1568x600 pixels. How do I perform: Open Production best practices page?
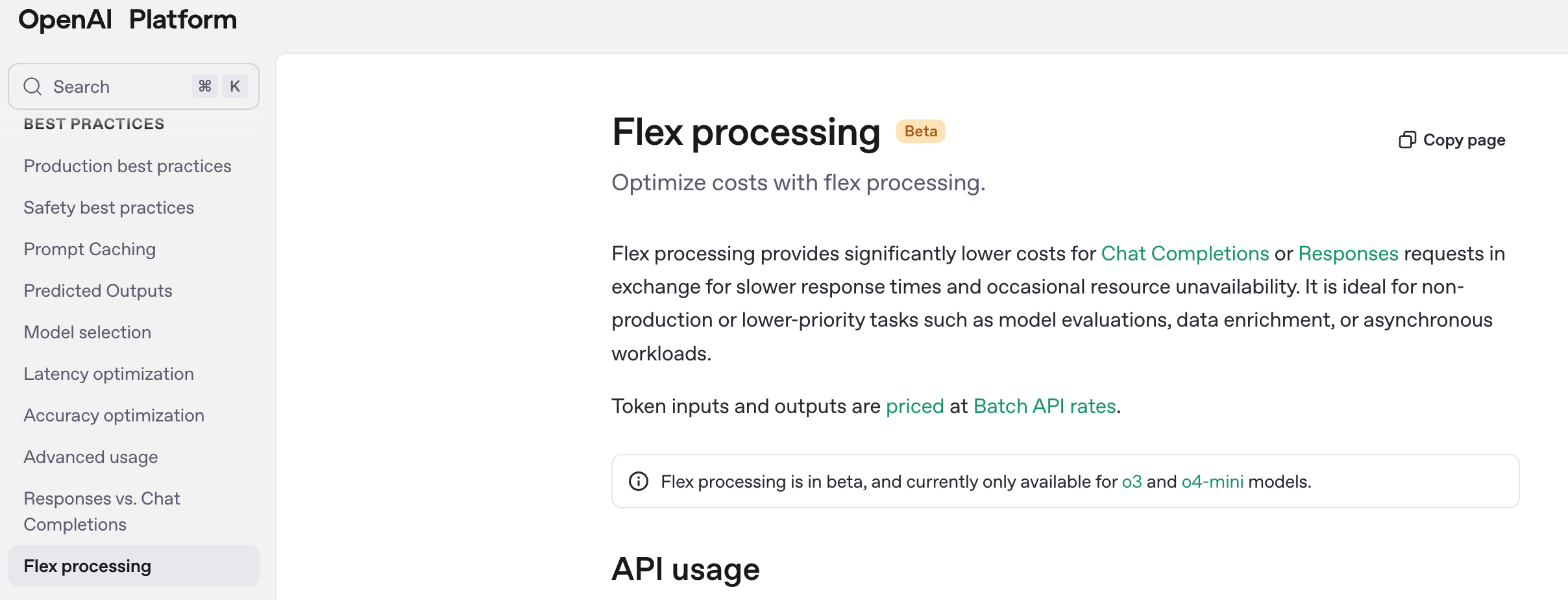[x=127, y=166]
